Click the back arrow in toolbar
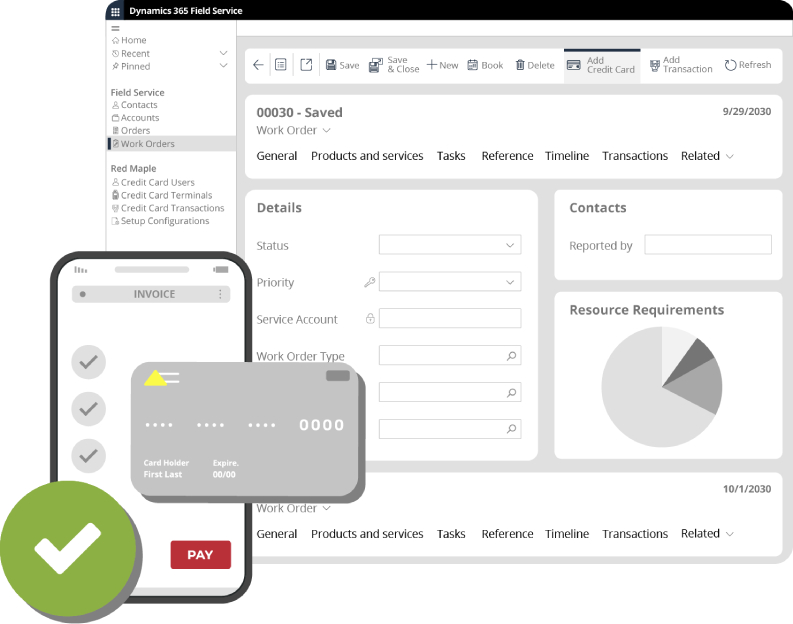 pos(258,65)
